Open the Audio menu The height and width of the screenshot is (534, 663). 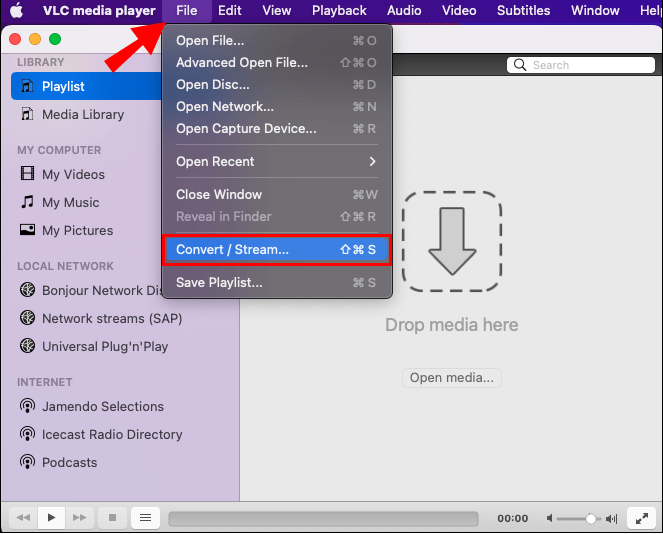(404, 10)
